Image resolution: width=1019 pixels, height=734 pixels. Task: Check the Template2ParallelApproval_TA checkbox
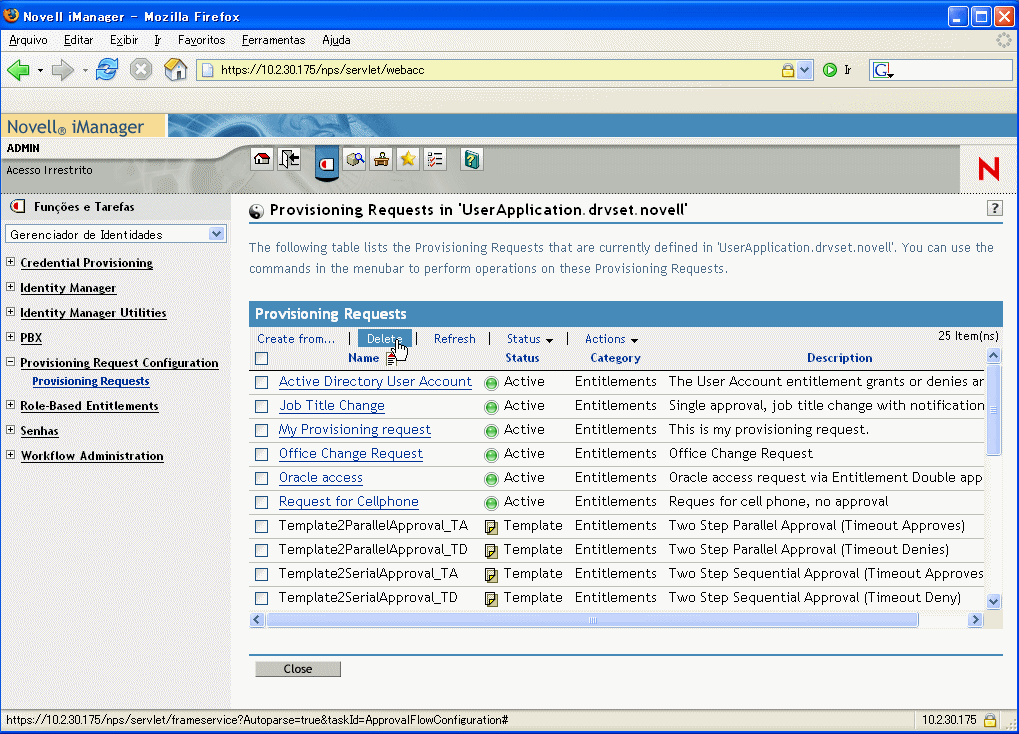(x=261, y=526)
